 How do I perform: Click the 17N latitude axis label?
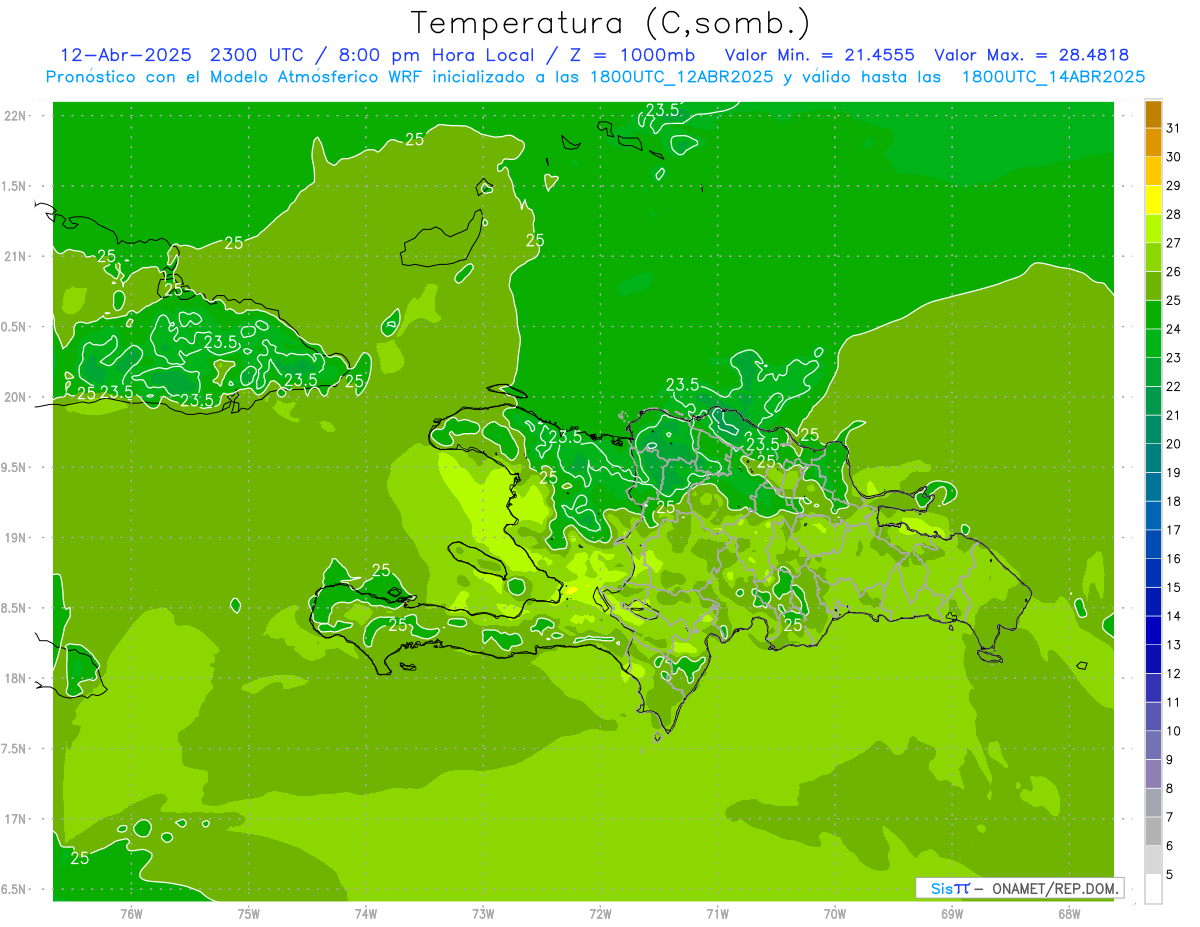coord(17,819)
